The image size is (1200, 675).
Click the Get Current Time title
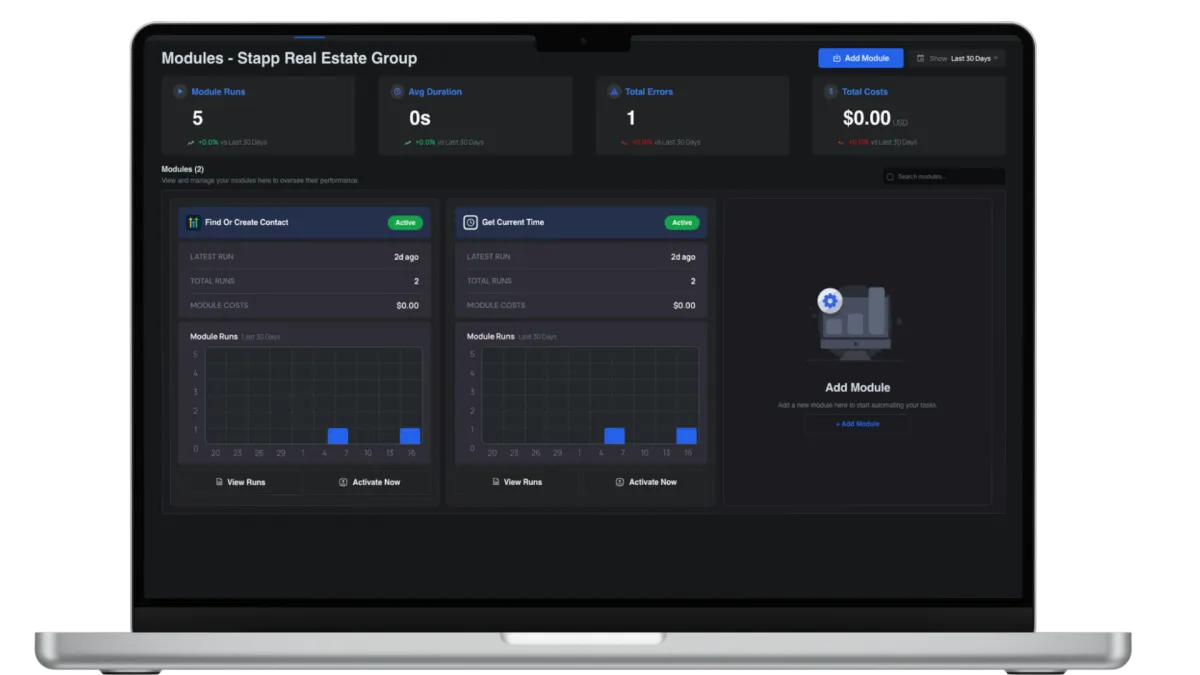(x=513, y=222)
